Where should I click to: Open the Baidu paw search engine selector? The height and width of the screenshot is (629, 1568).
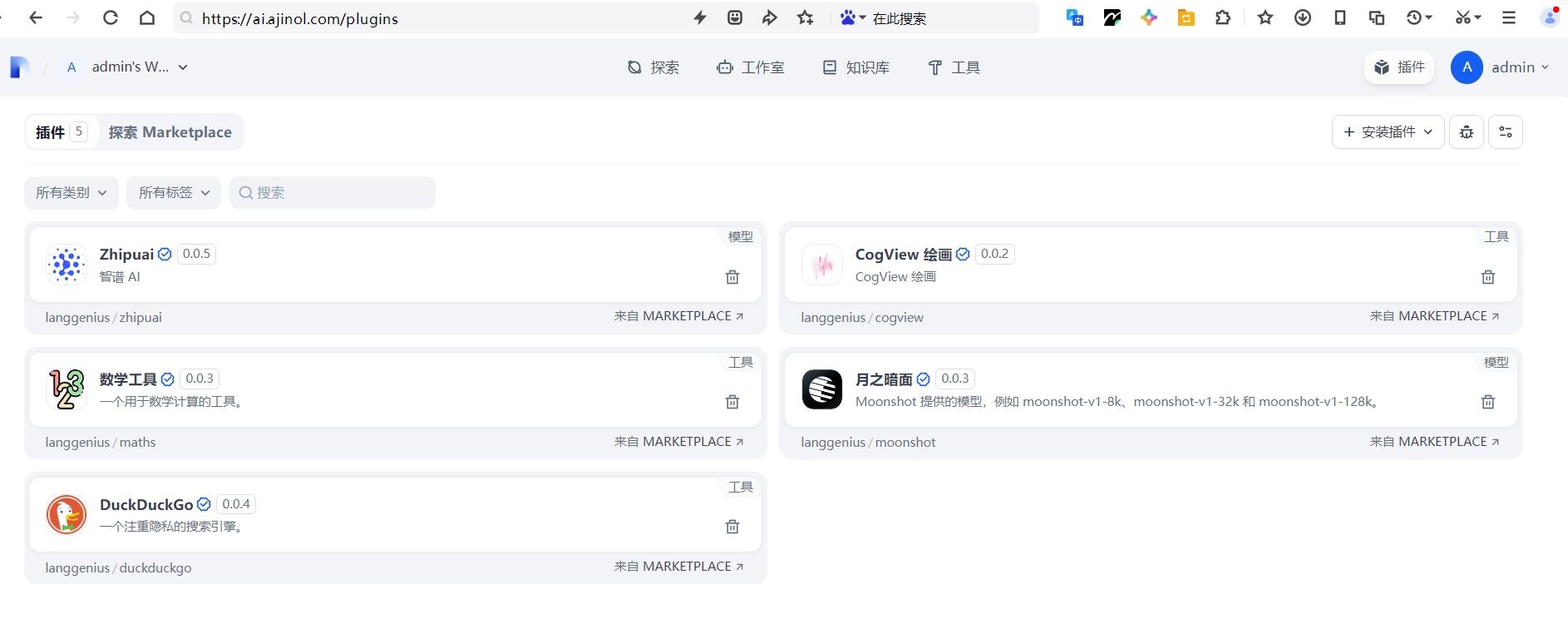click(x=852, y=17)
